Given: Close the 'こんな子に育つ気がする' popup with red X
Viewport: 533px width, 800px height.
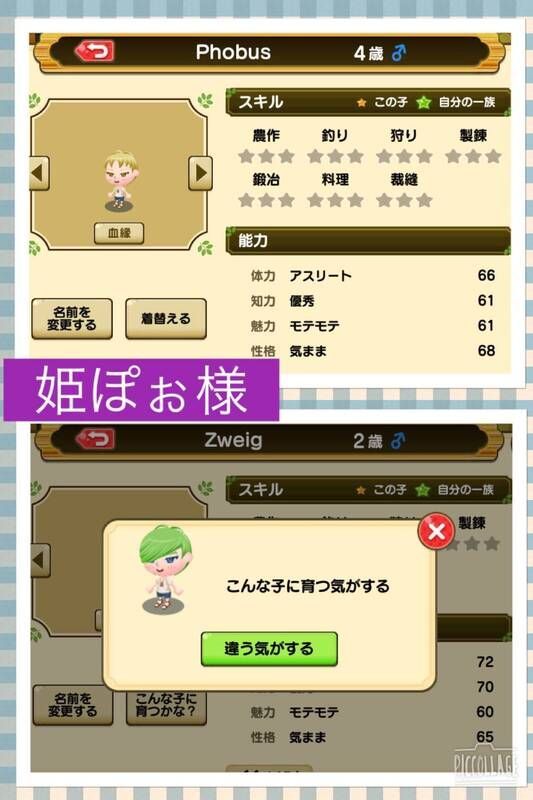Looking at the screenshot, I should coord(436,531).
